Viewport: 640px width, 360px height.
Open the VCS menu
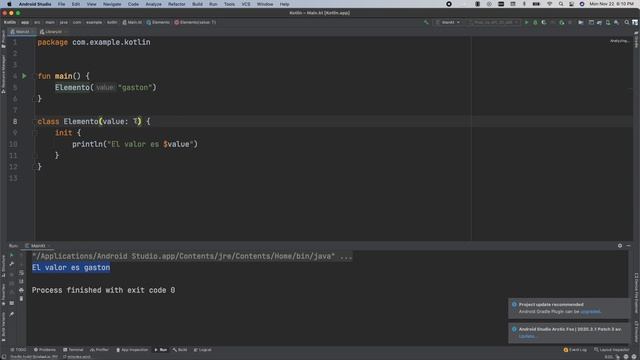tap(246, 4)
